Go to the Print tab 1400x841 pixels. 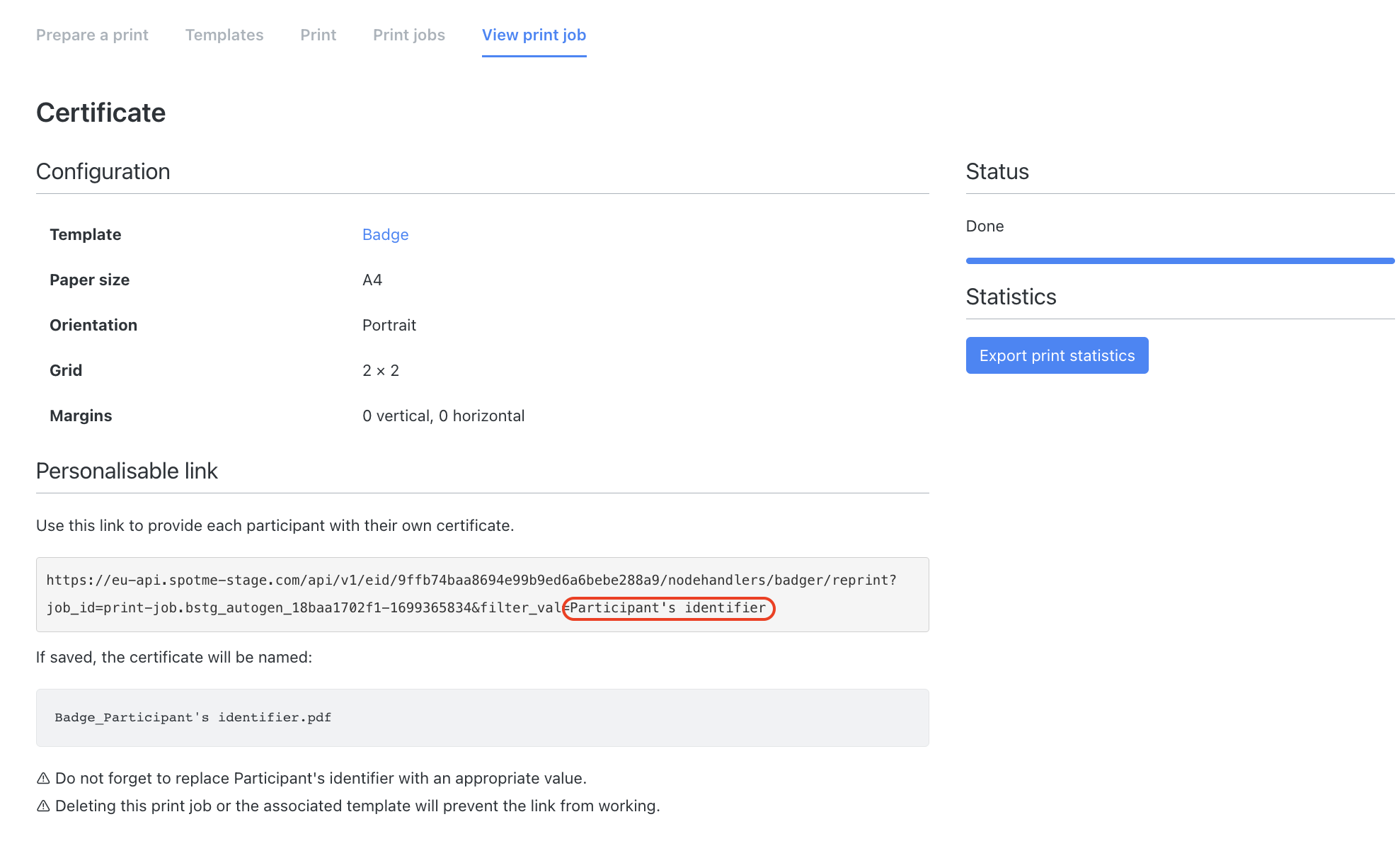click(318, 35)
